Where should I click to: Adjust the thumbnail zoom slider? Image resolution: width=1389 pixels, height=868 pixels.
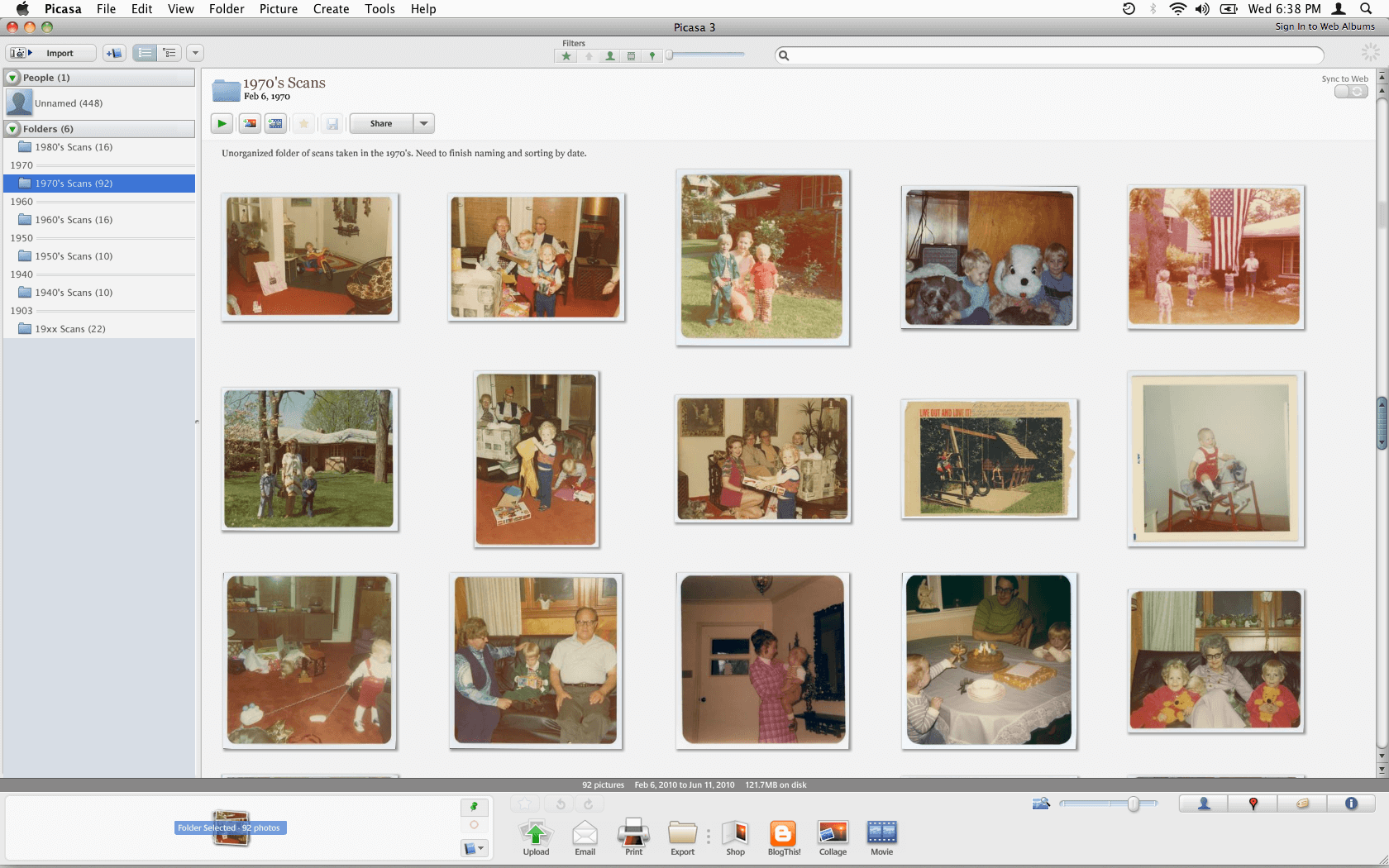[1132, 803]
